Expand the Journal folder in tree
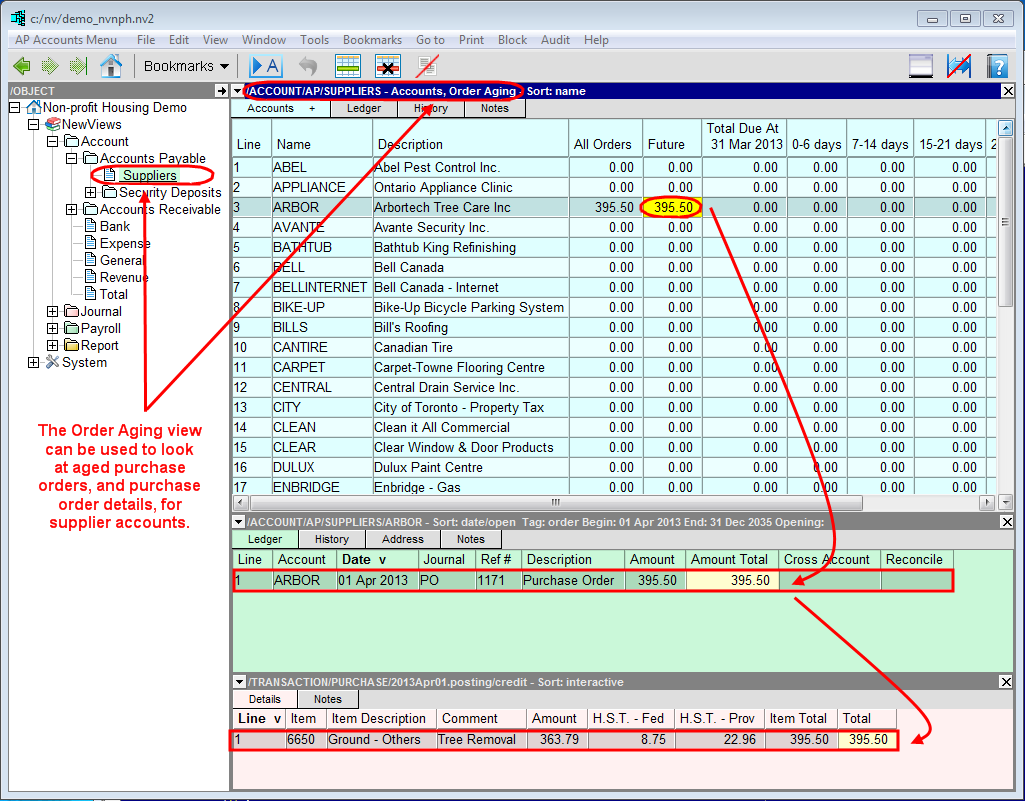This screenshot has height=801, width=1025. point(53,312)
